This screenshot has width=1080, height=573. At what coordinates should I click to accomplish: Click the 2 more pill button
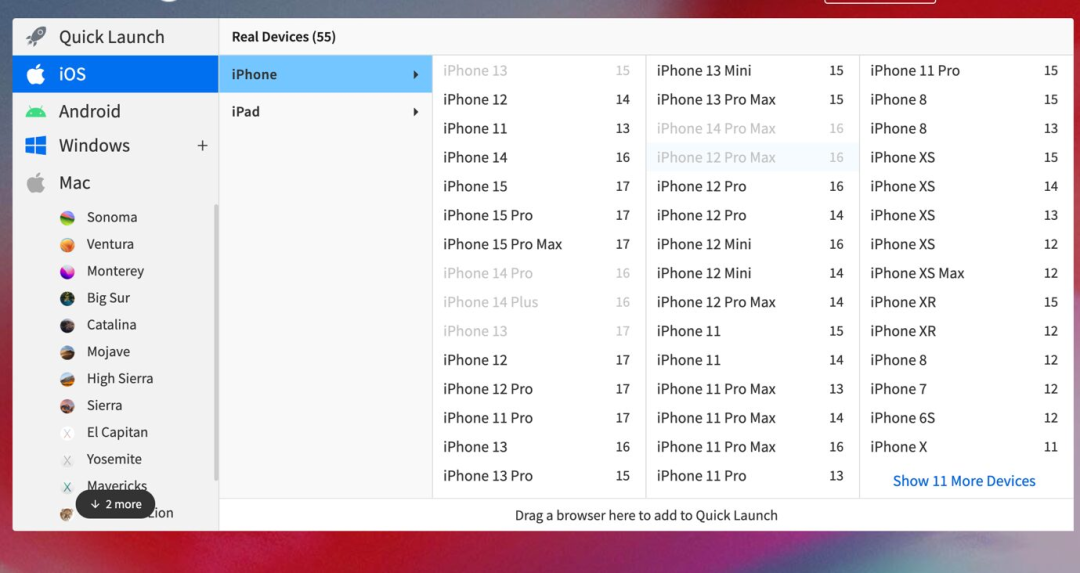tap(115, 504)
